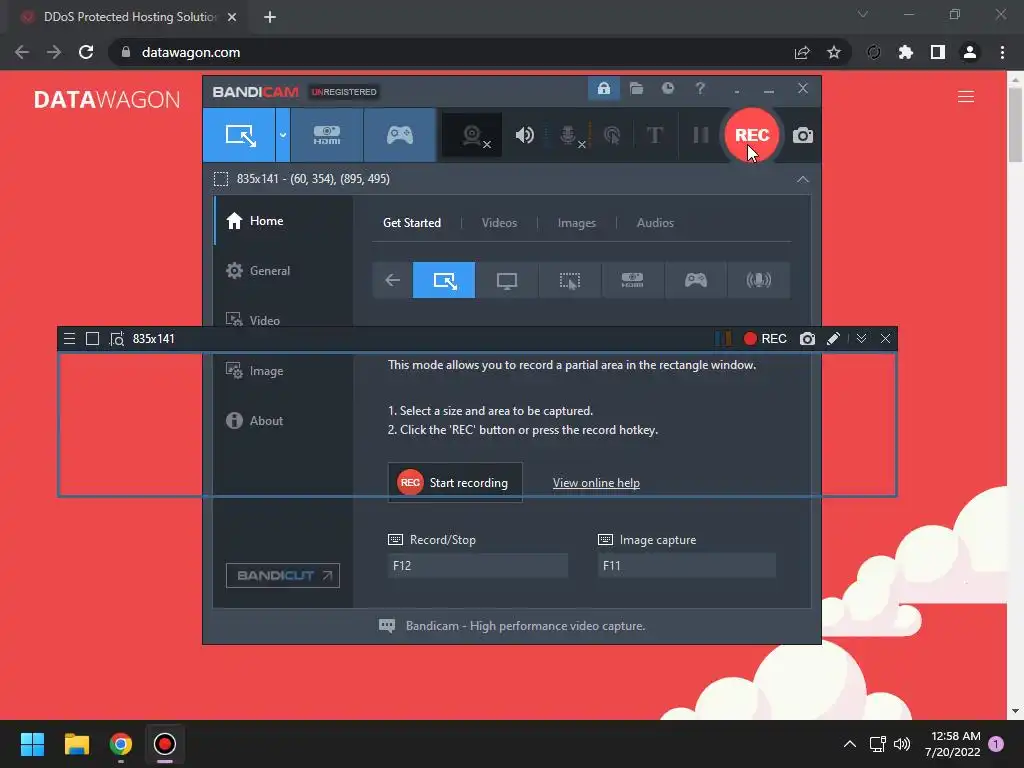Click the Bandicam lock icon
1024x768 pixels.
click(x=603, y=88)
